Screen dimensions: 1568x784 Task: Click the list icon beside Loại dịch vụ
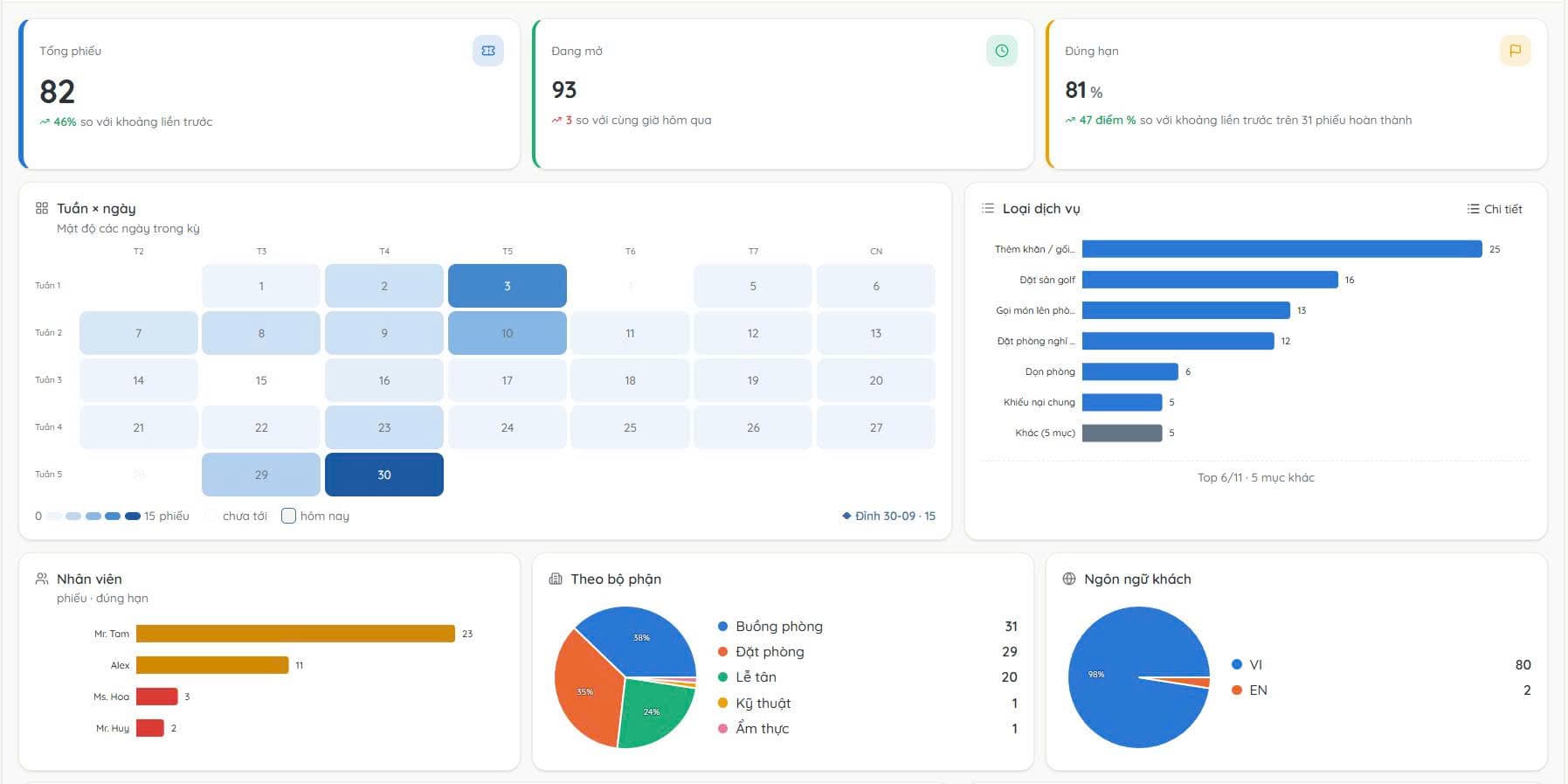[988, 208]
